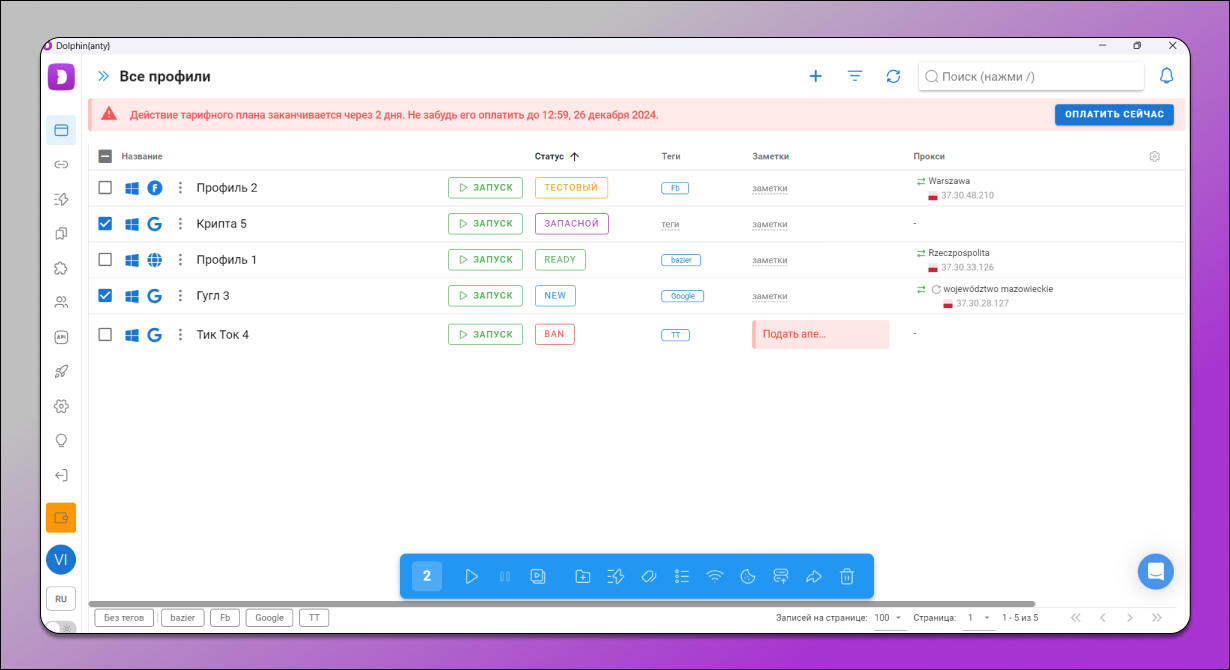The width and height of the screenshot is (1230, 670).
Task: Open the API section in the sidebar
Action: pos(61,337)
